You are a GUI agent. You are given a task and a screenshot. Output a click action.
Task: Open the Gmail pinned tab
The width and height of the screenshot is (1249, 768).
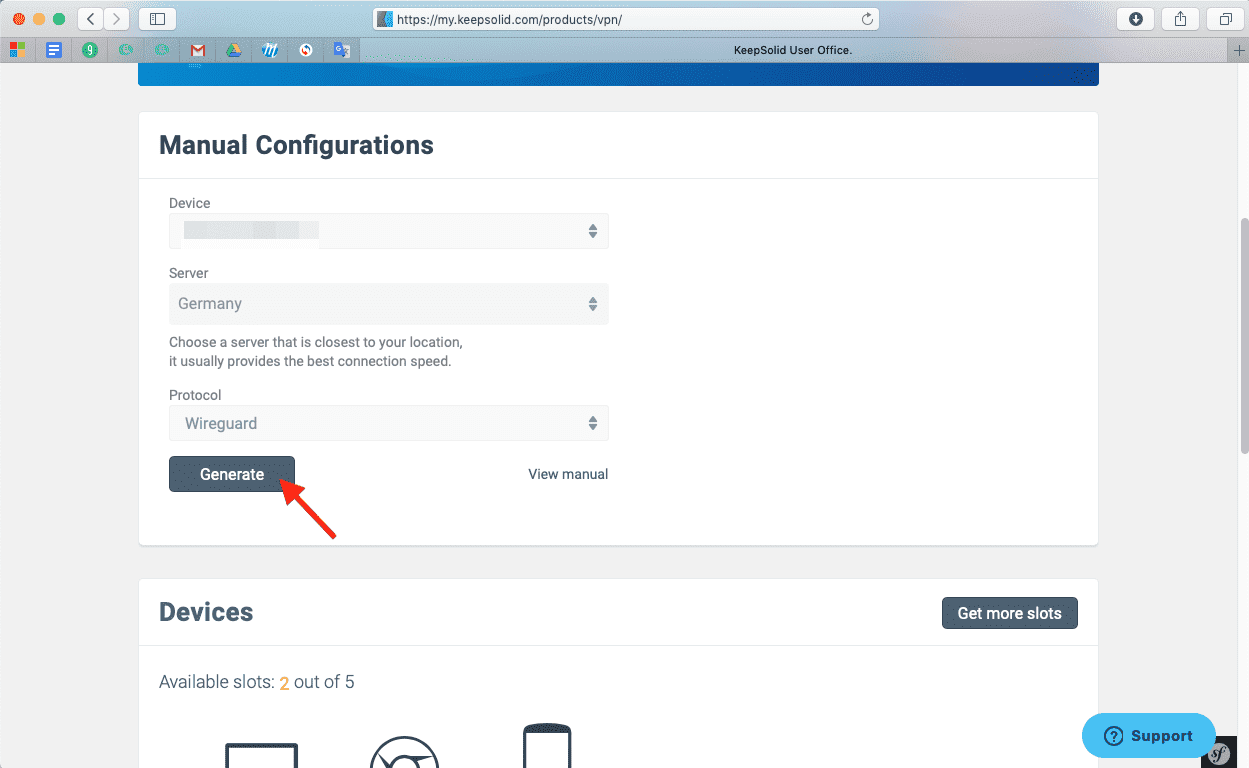point(198,50)
